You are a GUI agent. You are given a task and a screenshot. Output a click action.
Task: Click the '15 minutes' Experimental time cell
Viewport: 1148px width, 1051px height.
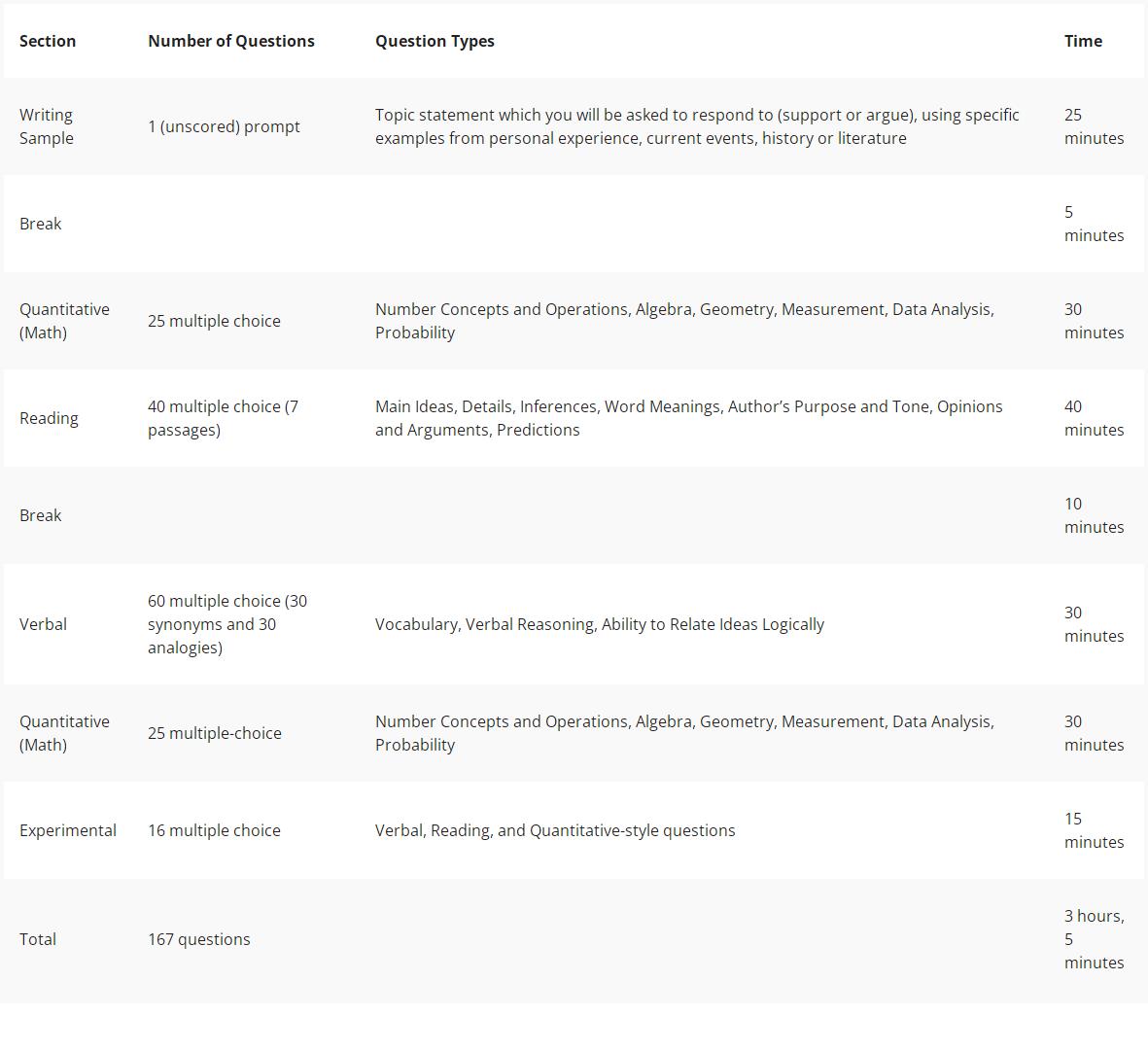[1094, 830]
